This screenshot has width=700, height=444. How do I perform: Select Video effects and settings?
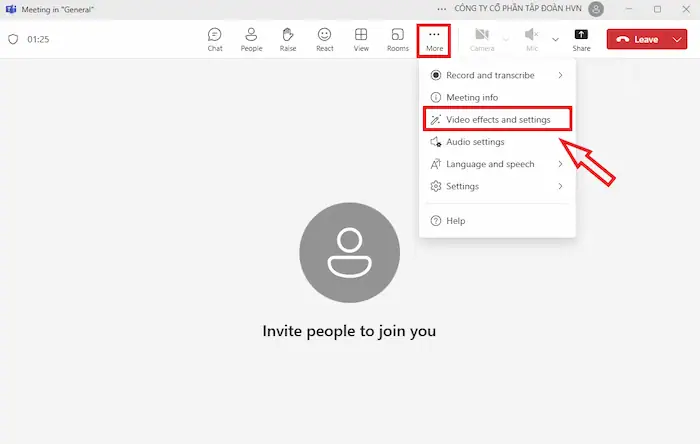pyautogui.click(x=497, y=120)
